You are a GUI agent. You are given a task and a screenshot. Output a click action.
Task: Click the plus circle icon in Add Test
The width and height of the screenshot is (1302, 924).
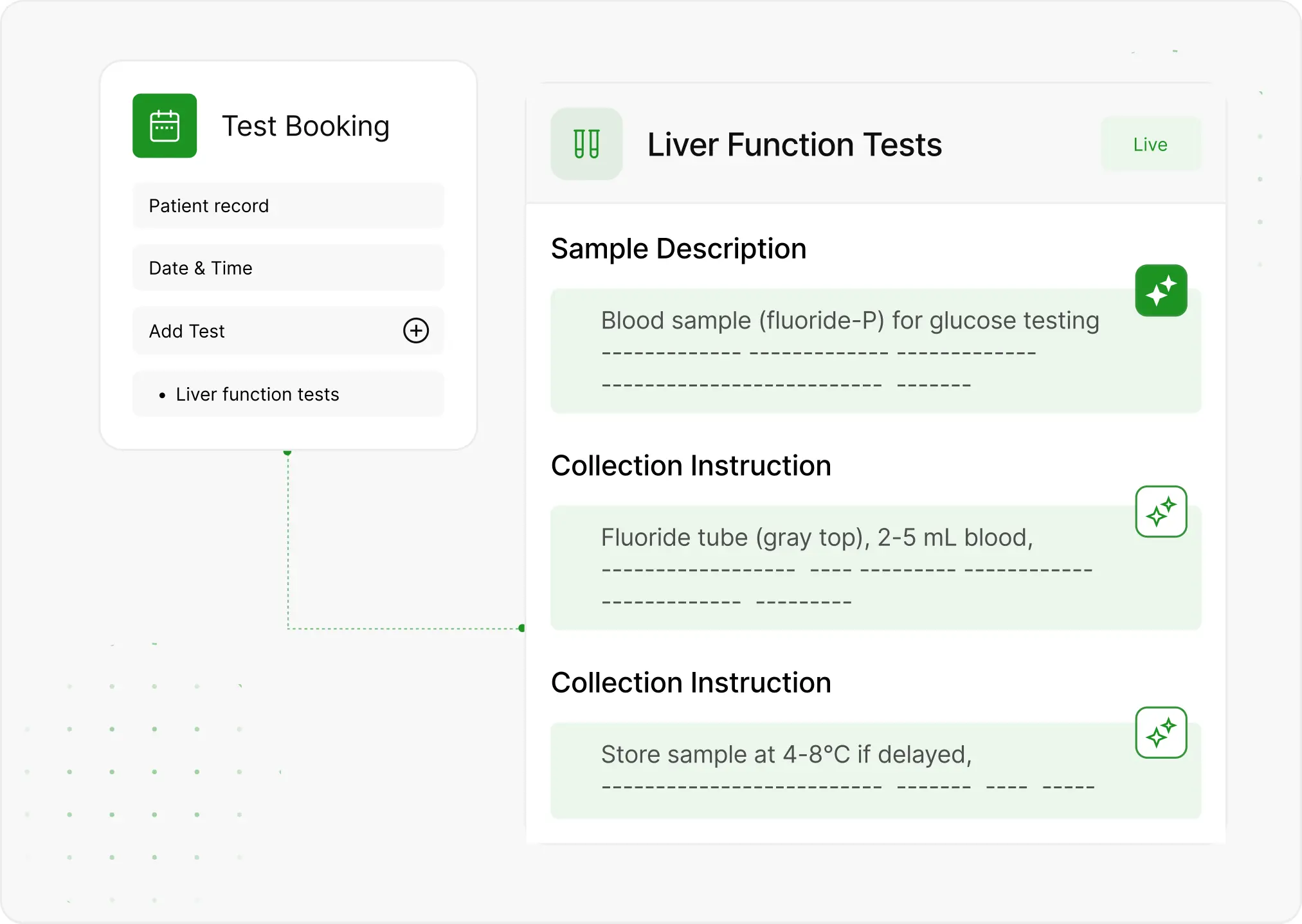pyautogui.click(x=416, y=331)
